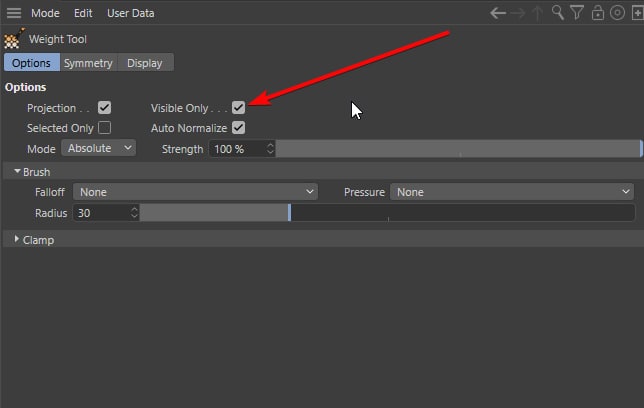Viewport: 644px width, 408px height.
Task: Click the forward arrow navigation icon
Action: [518, 13]
